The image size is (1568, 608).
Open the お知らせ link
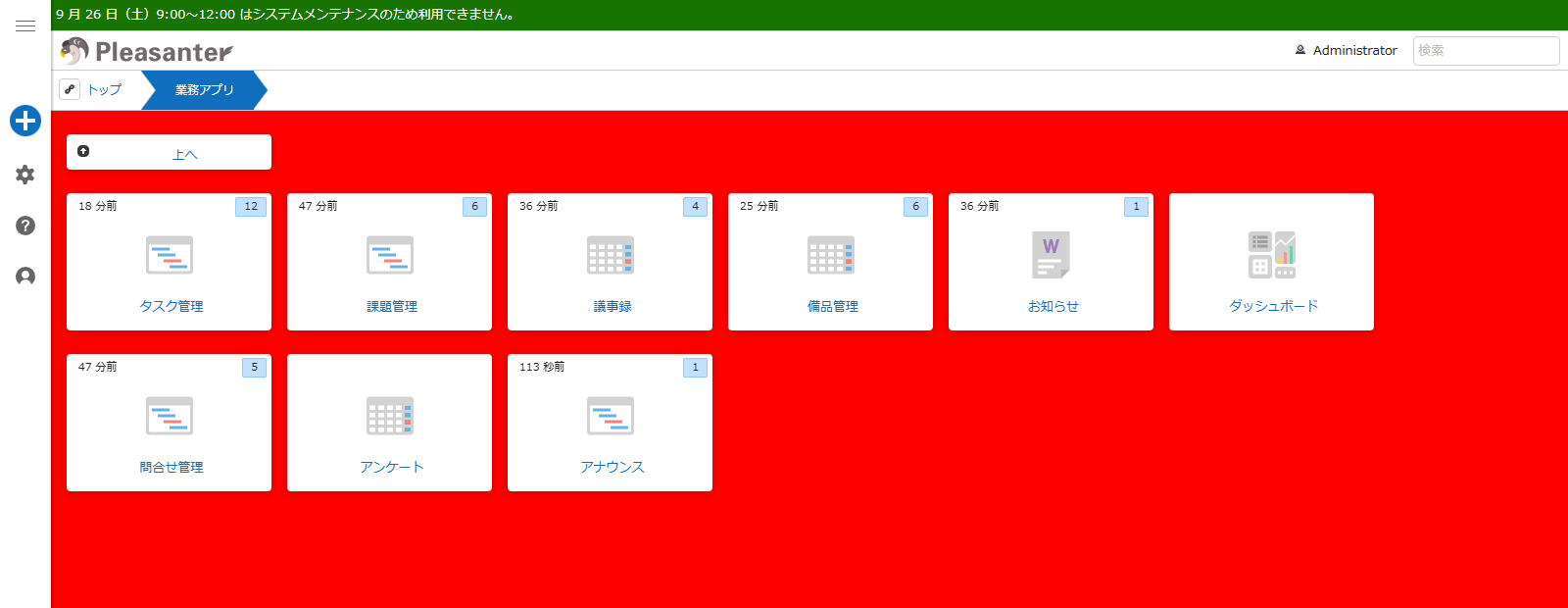click(x=1053, y=306)
